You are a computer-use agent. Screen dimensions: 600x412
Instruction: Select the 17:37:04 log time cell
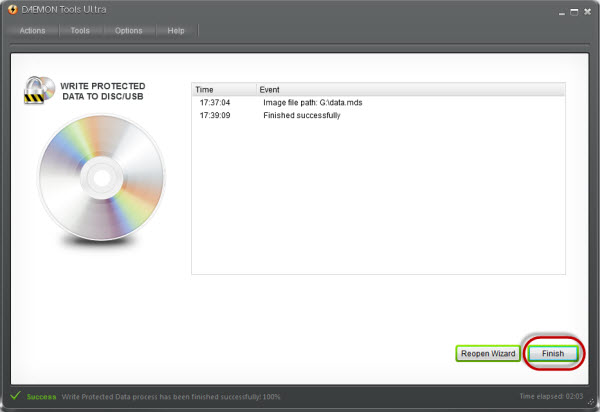point(215,103)
